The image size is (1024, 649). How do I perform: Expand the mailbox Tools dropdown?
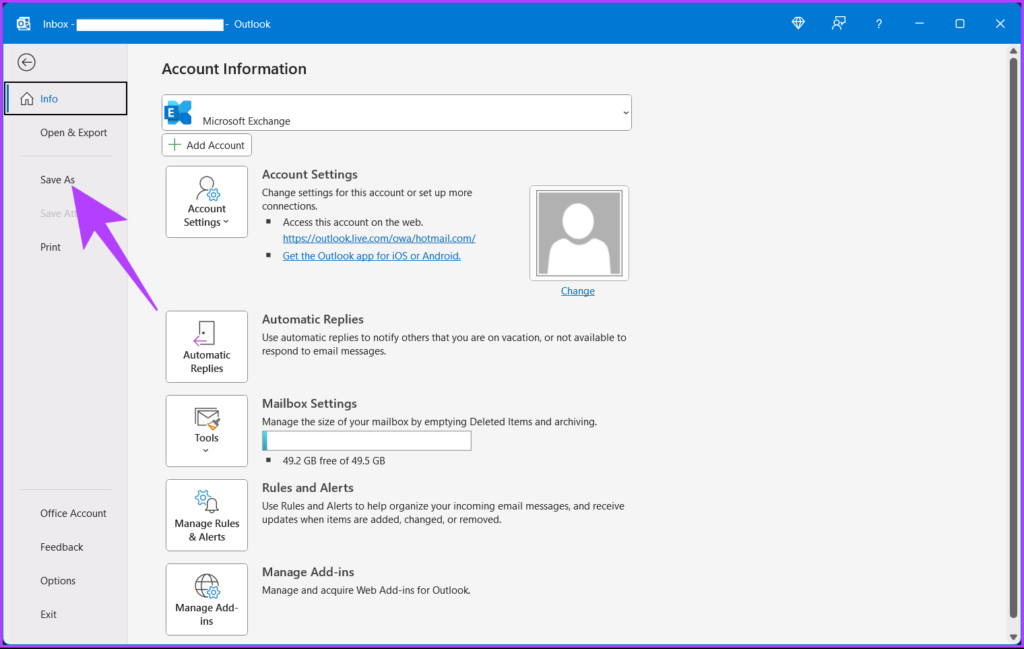[x=206, y=431]
